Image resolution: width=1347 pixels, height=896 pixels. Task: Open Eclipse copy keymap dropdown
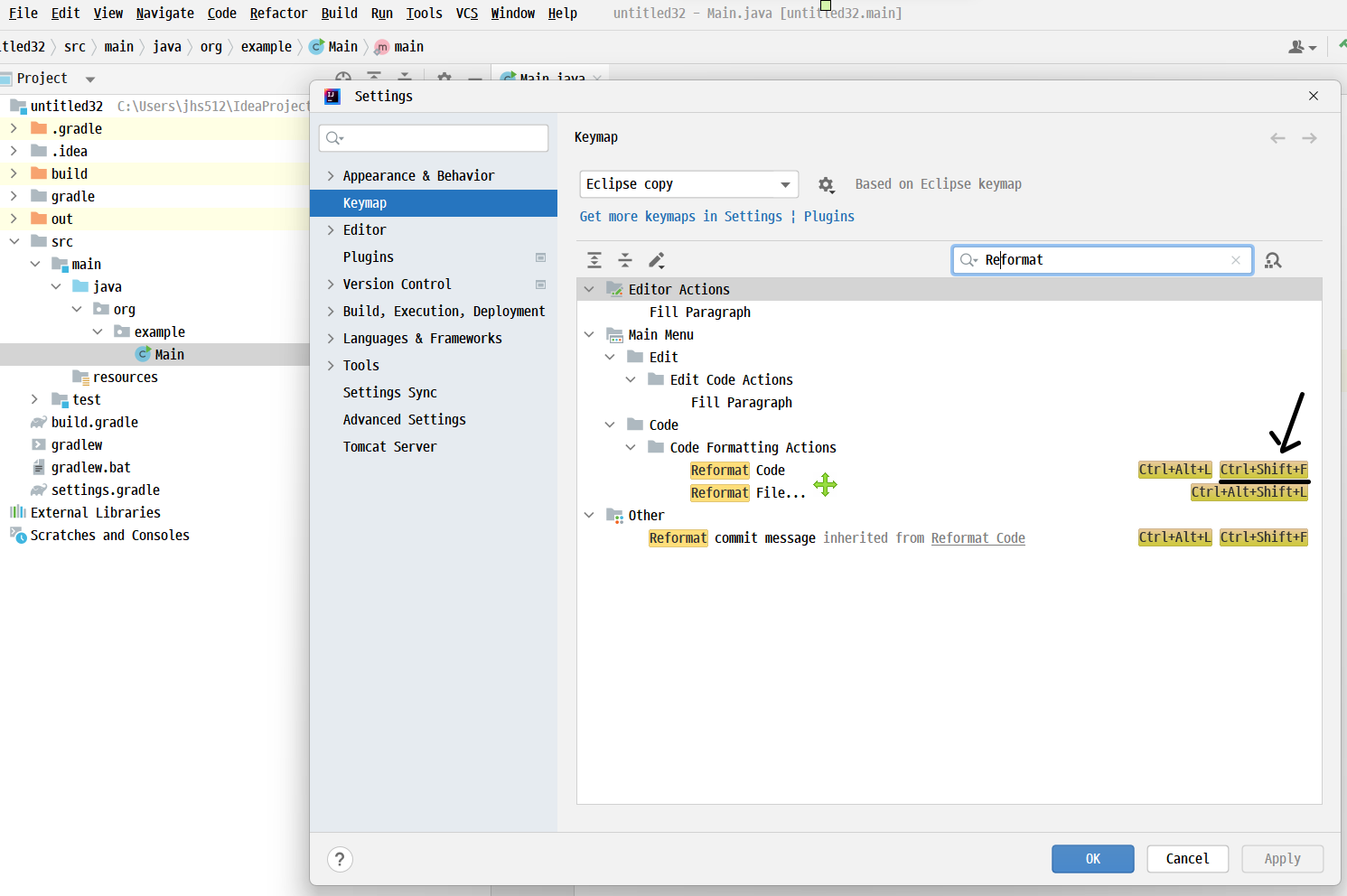pyautogui.click(x=689, y=184)
